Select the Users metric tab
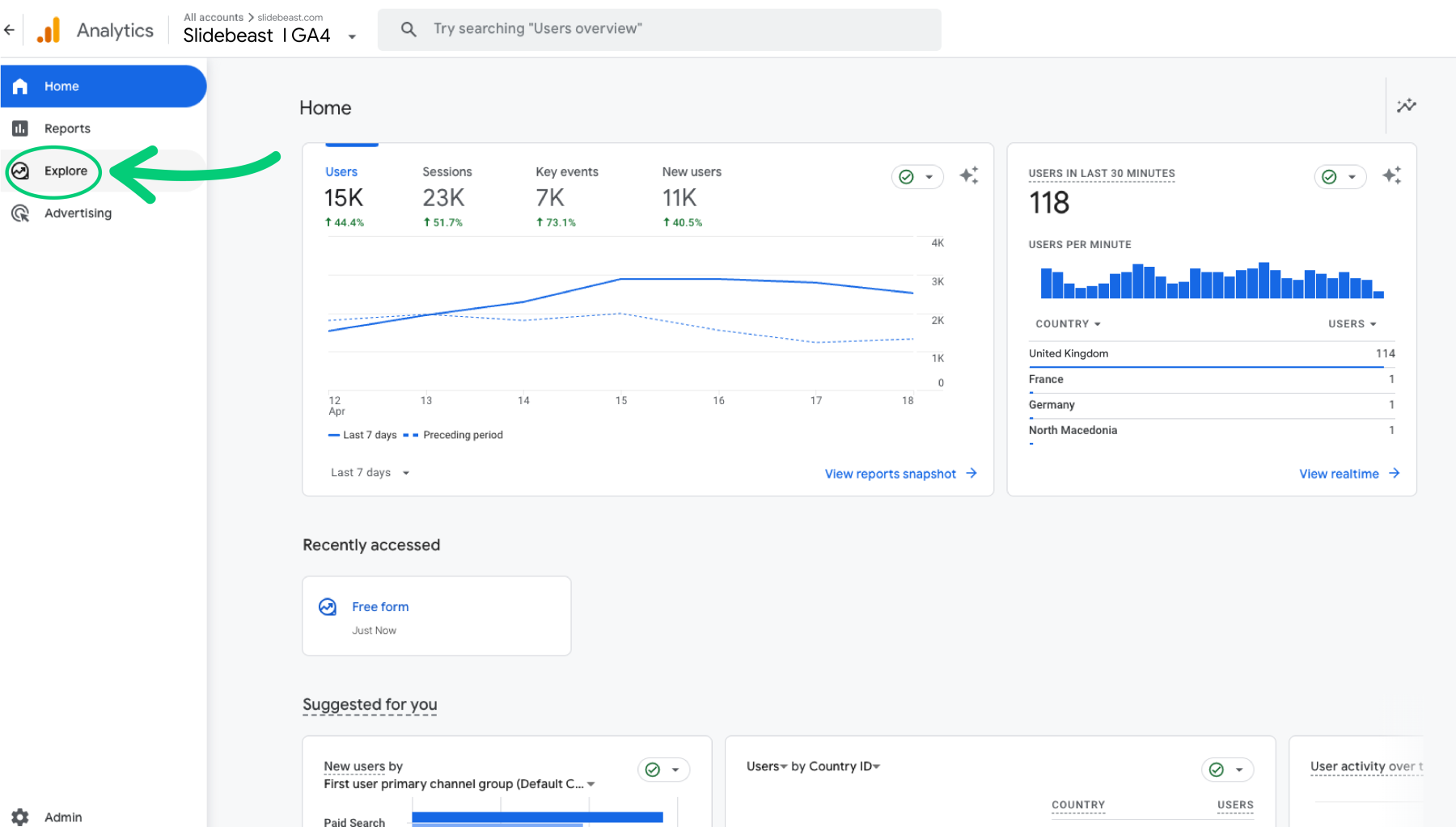This screenshot has width=1456, height=827. click(x=345, y=196)
